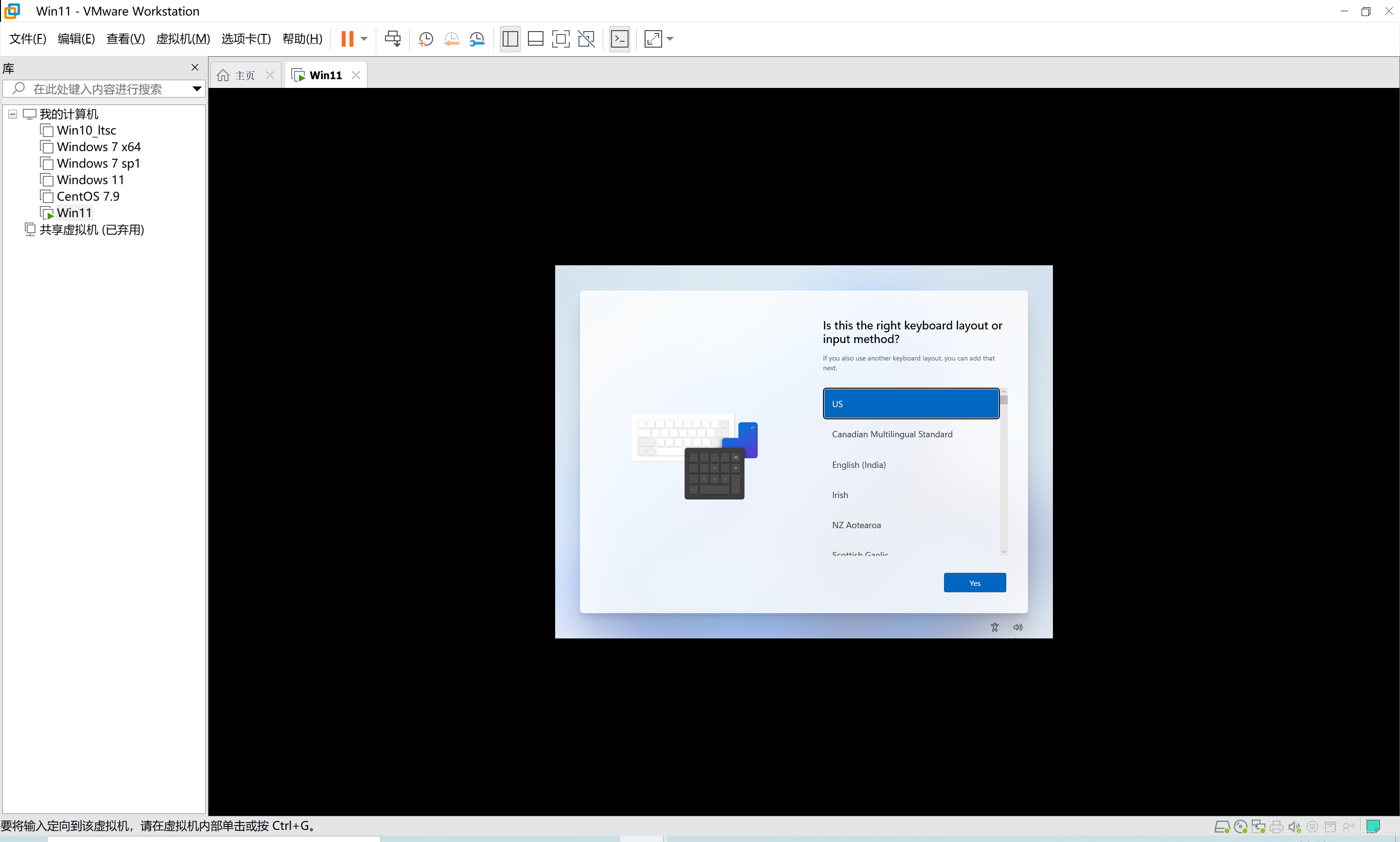
Task: Select the US keyboard layout
Action: [x=911, y=403]
